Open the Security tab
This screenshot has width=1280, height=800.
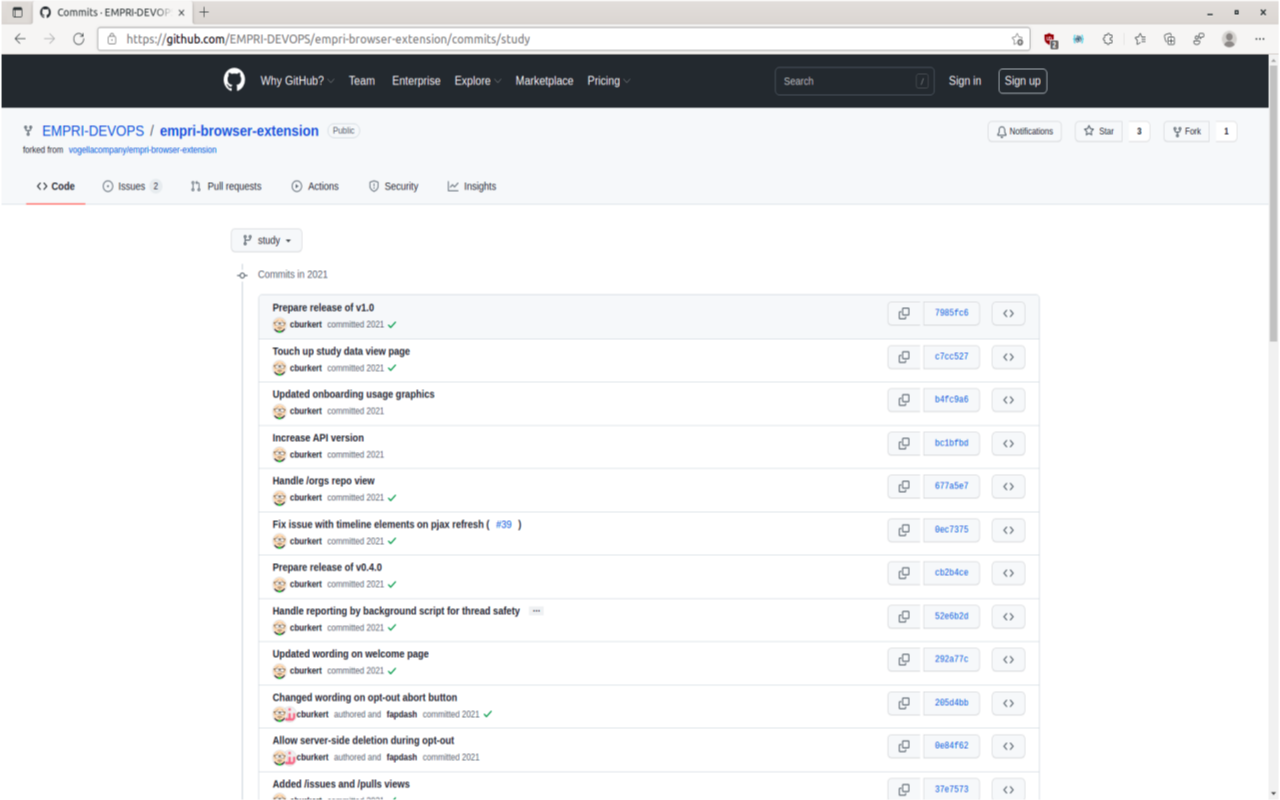394,186
